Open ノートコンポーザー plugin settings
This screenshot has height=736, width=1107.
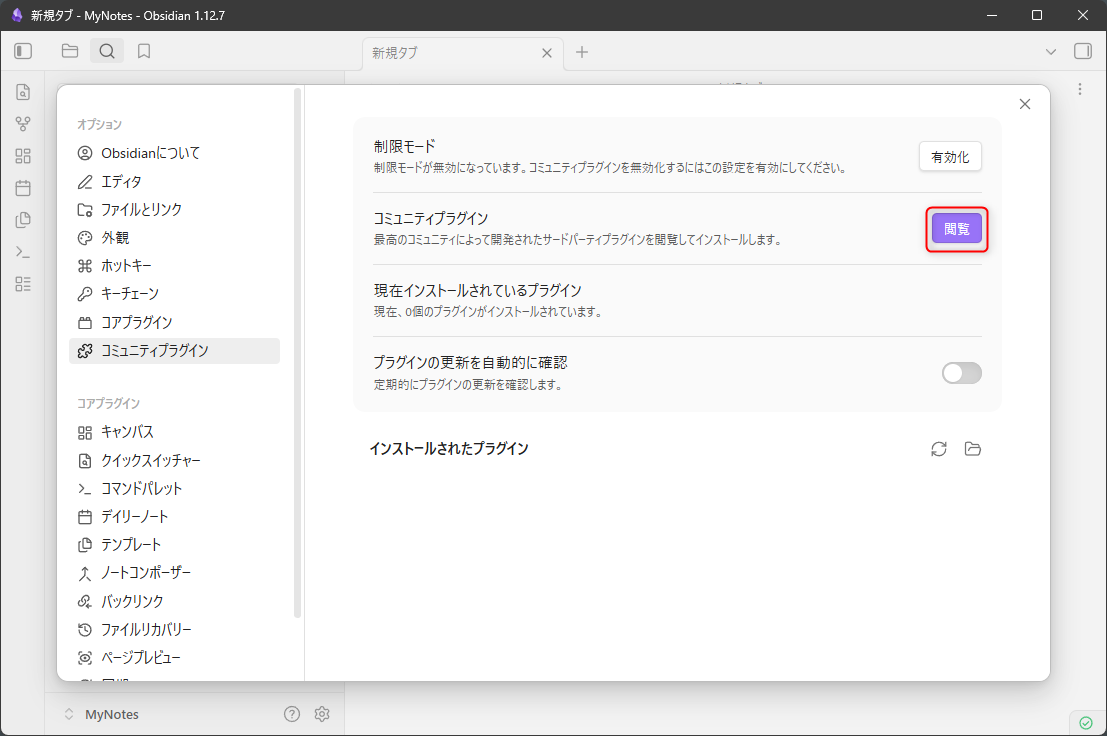pyautogui.click(x=174, y=573)
